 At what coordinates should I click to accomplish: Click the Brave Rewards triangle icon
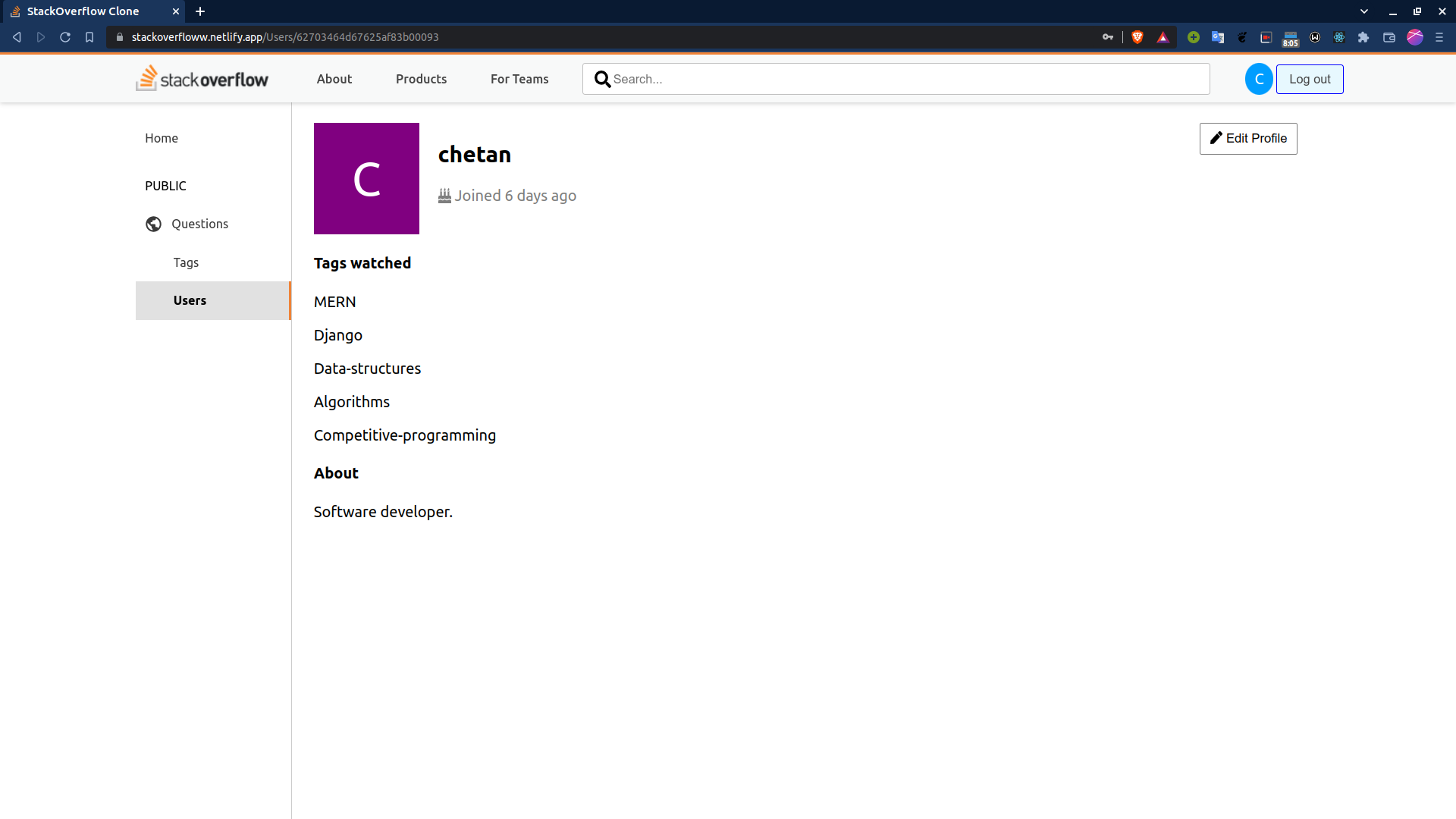pos(1163,37)
